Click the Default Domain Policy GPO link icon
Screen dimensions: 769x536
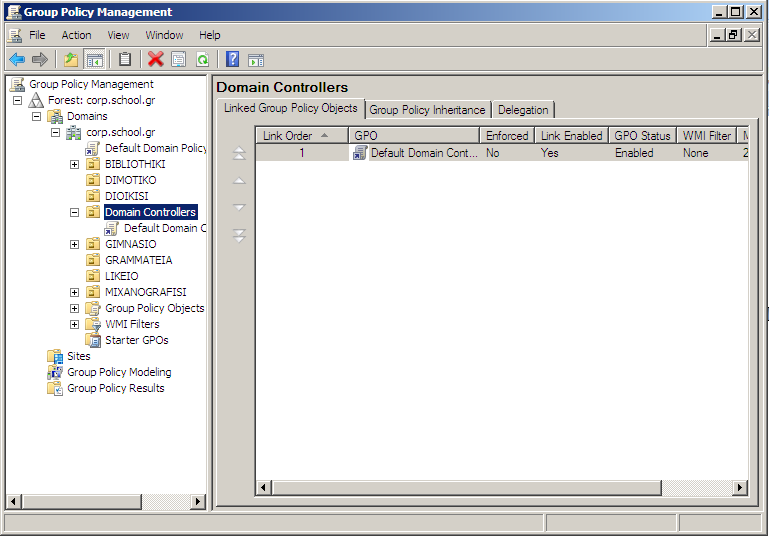click(93, 149)
